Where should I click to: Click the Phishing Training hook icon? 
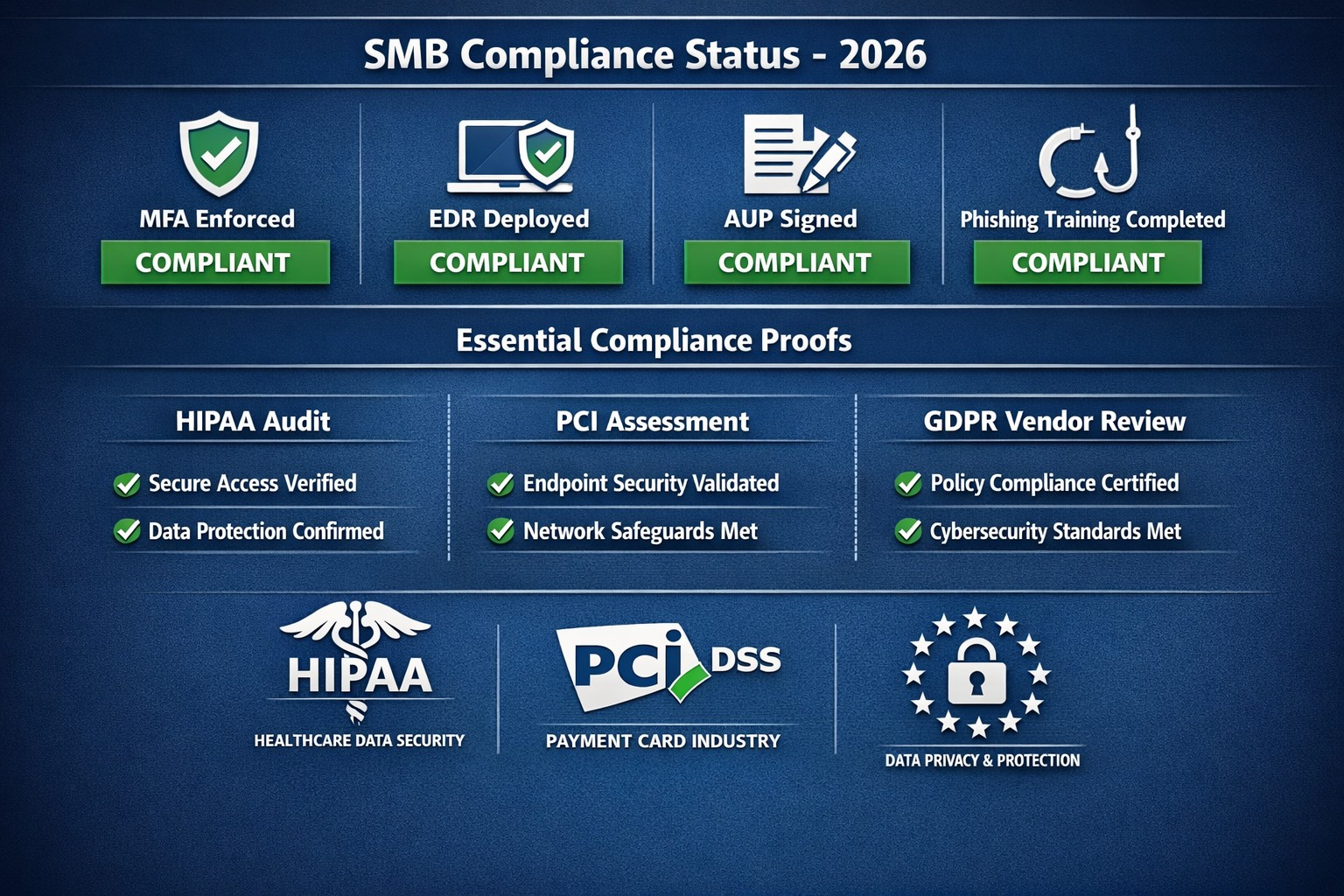coord(1090,153)
